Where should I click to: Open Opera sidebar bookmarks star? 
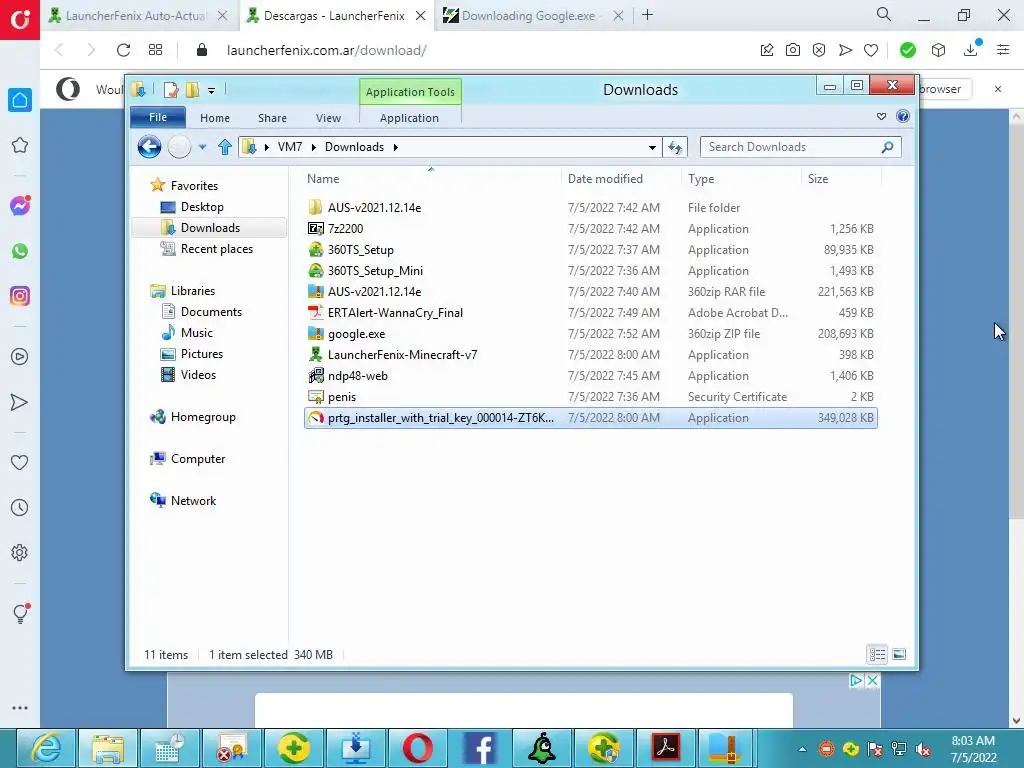point(20,145)
